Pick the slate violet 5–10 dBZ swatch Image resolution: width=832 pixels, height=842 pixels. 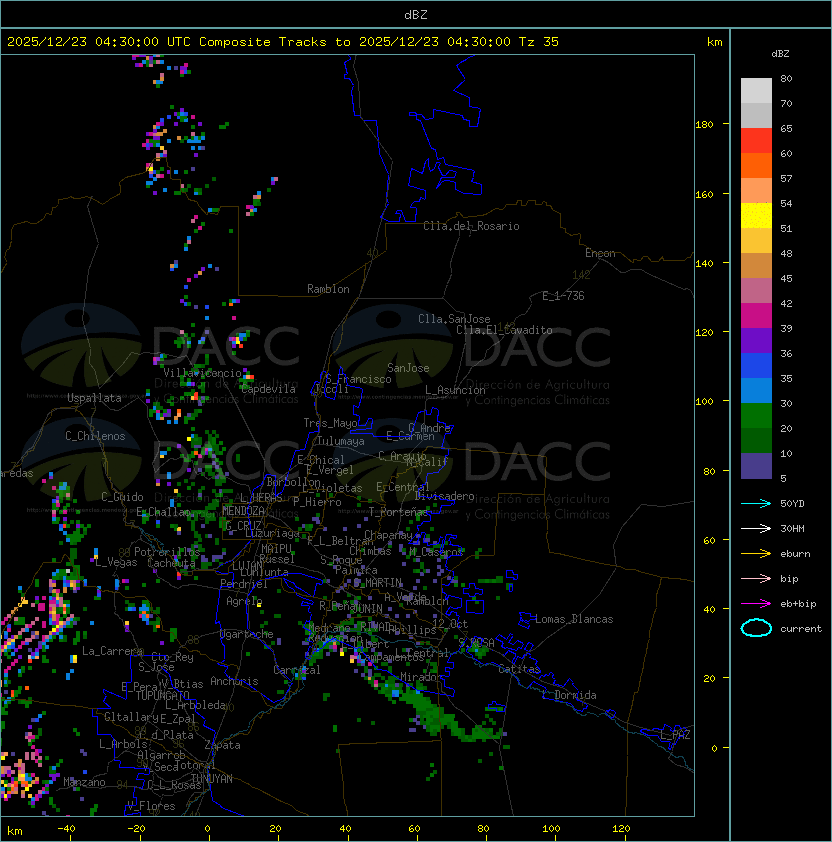pyautogui.click(x=756, y=466)
